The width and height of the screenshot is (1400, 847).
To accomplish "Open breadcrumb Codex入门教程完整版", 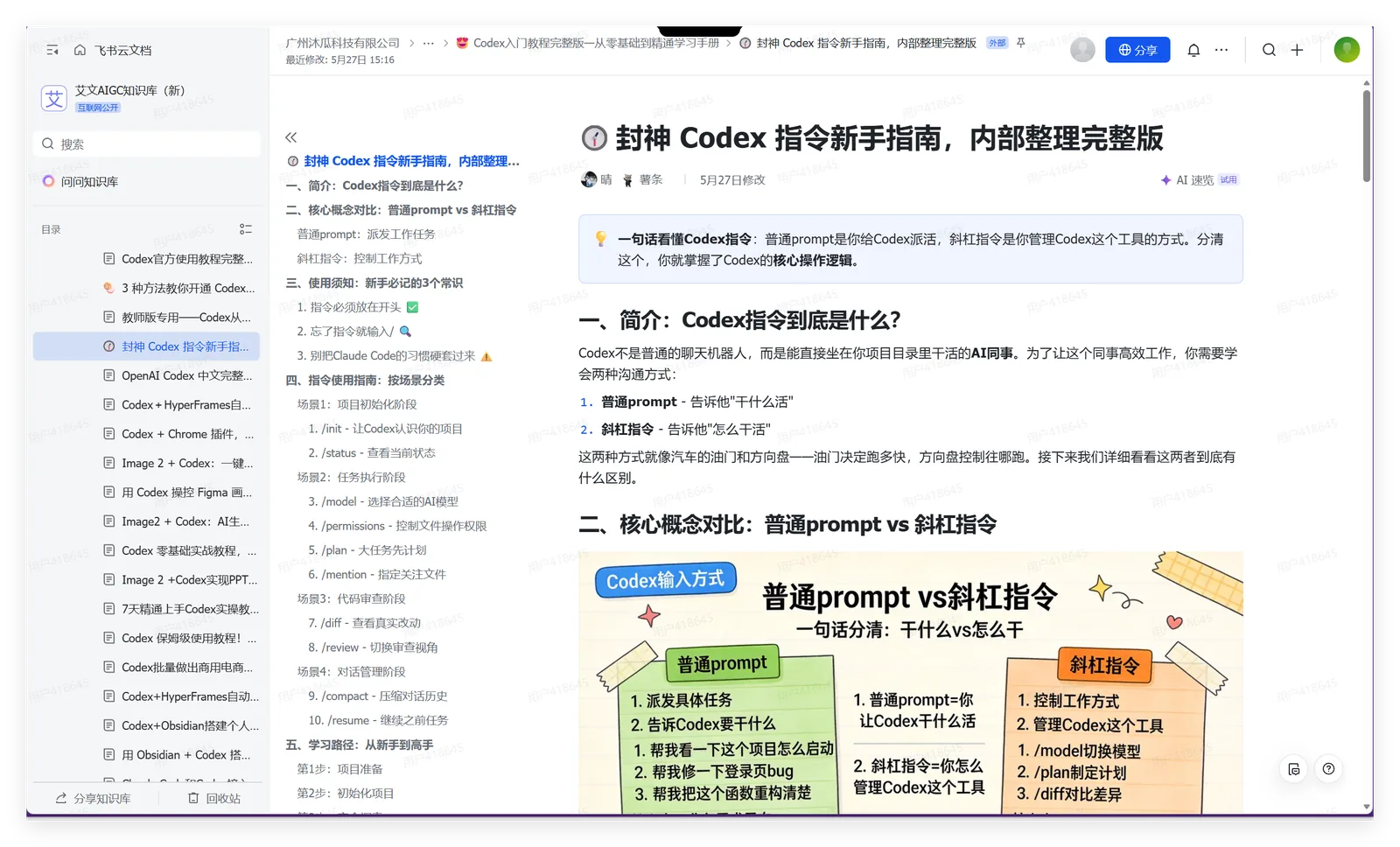I will (587, 43).
